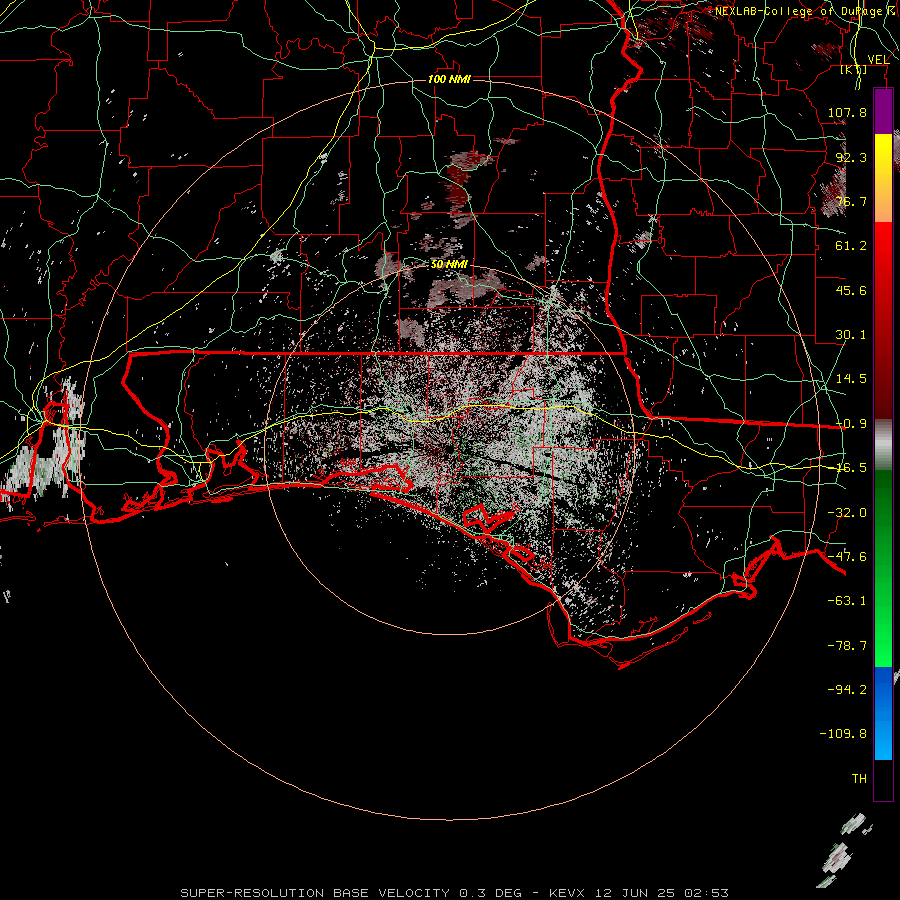Click the 30.1 velocity scale value
Image resolution: width=900 pixels, height=900 pixels.
pos(851,335)
